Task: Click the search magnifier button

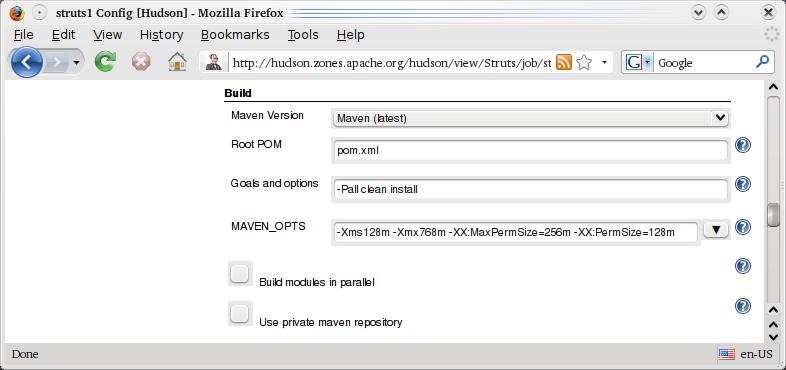Action: [x=762, y=62]
